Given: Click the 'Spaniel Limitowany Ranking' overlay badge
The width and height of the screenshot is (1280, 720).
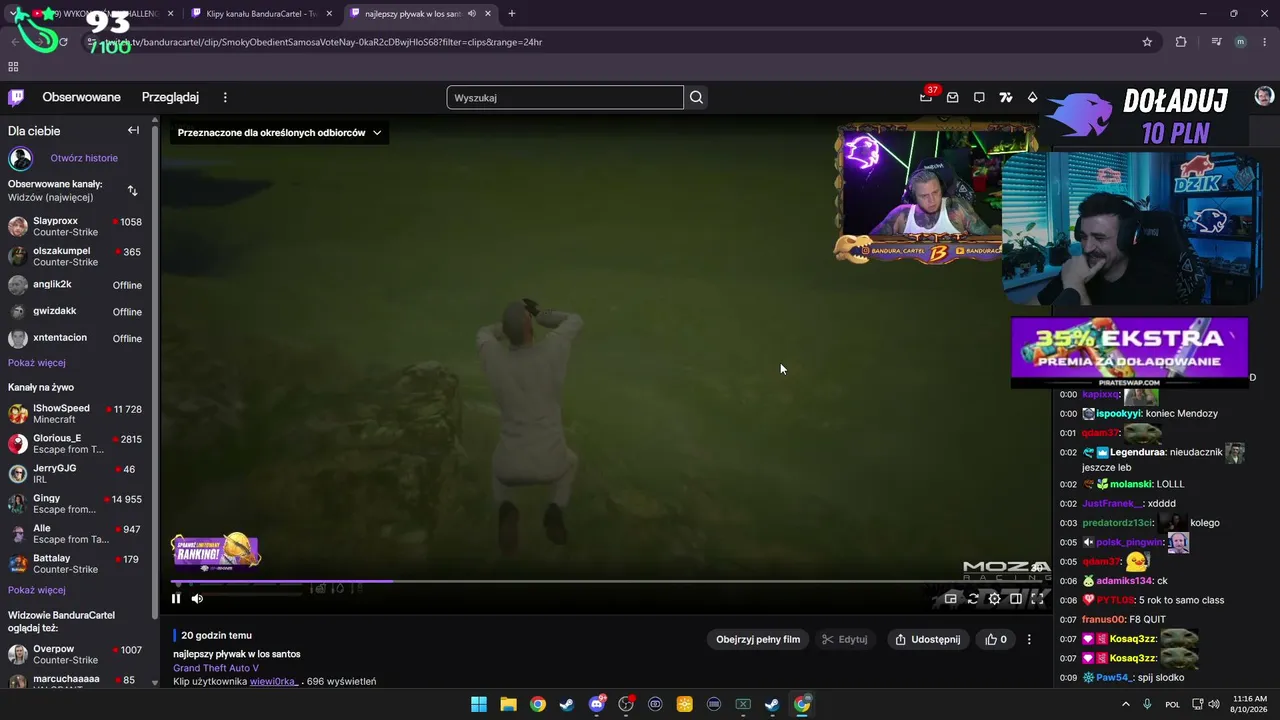Looking at the screenshot, I should tap(215, 551).
